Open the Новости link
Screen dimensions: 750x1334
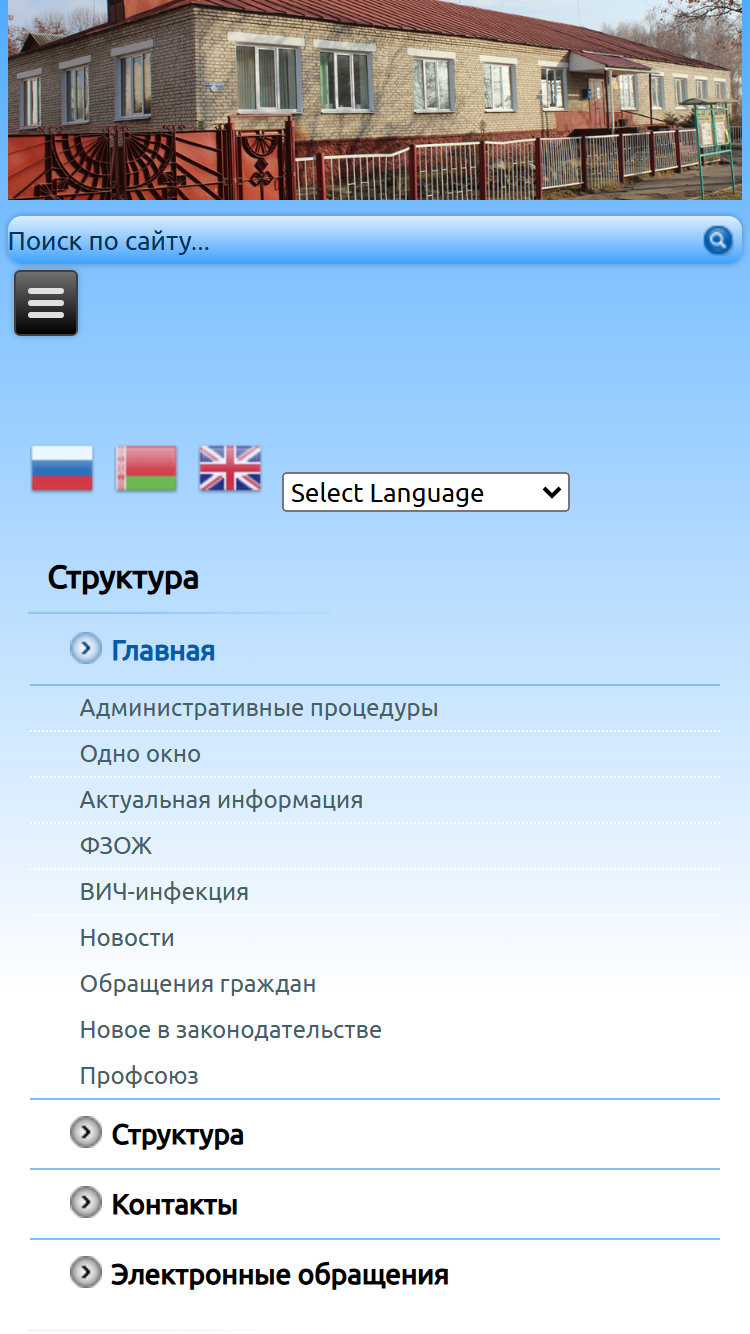pos(127,938)
